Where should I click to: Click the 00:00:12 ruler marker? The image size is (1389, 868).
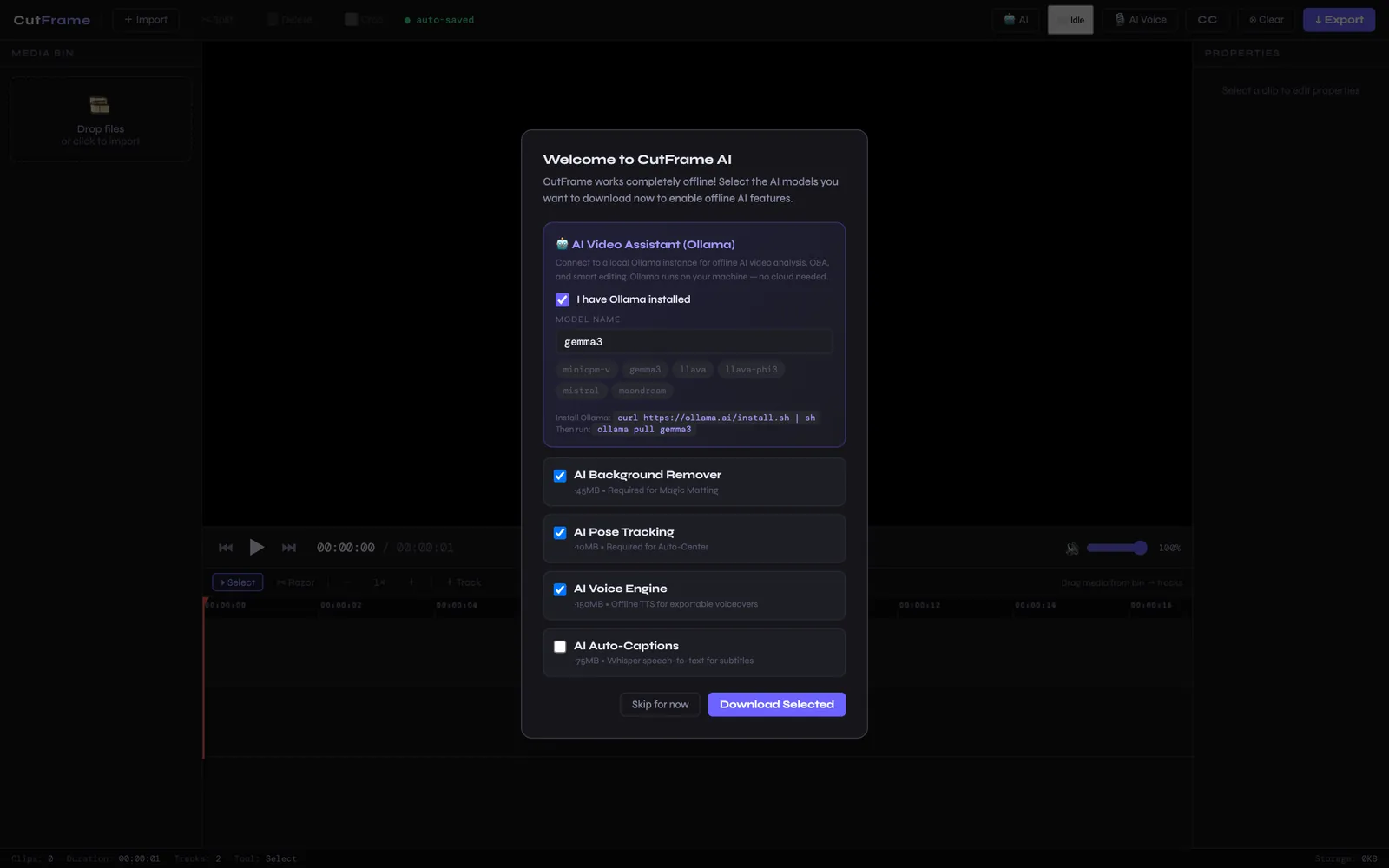click(x=919, y=605)
